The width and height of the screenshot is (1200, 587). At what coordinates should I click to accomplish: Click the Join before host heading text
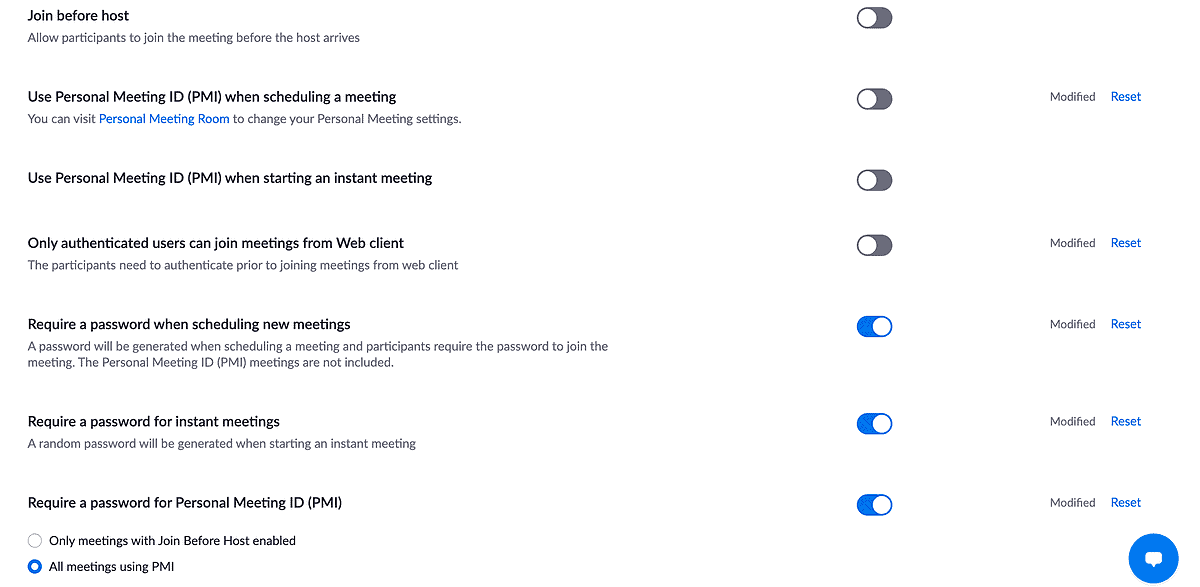78,16
